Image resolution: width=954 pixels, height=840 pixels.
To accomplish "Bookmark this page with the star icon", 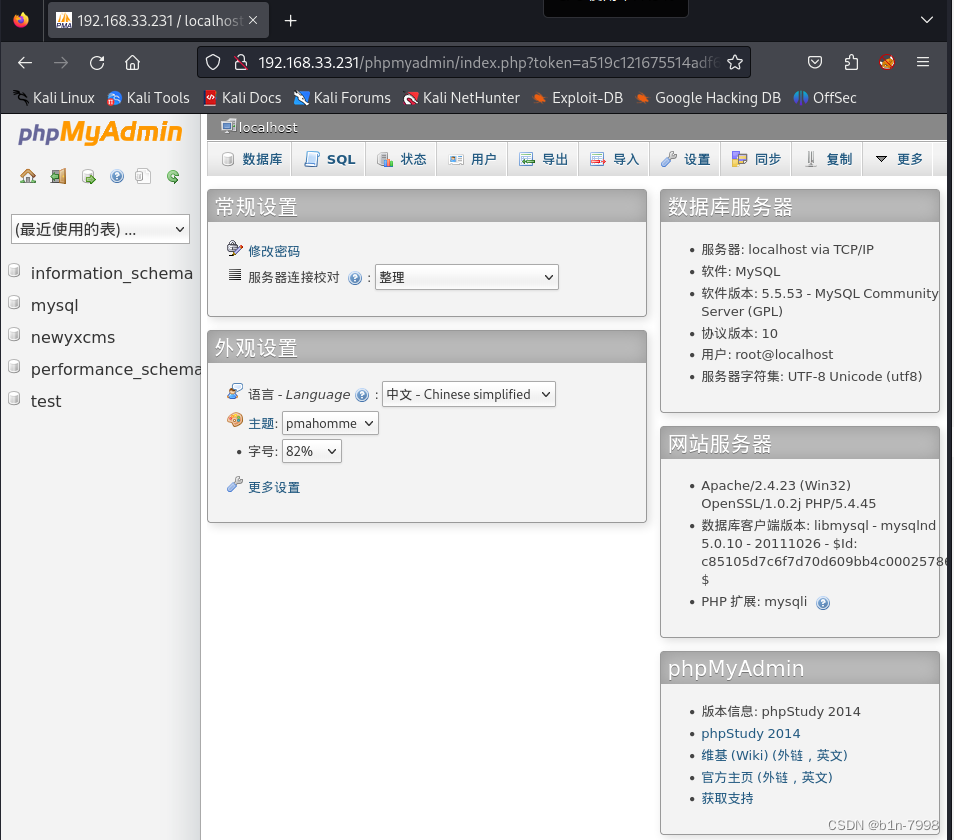I will tap(735, 62).
